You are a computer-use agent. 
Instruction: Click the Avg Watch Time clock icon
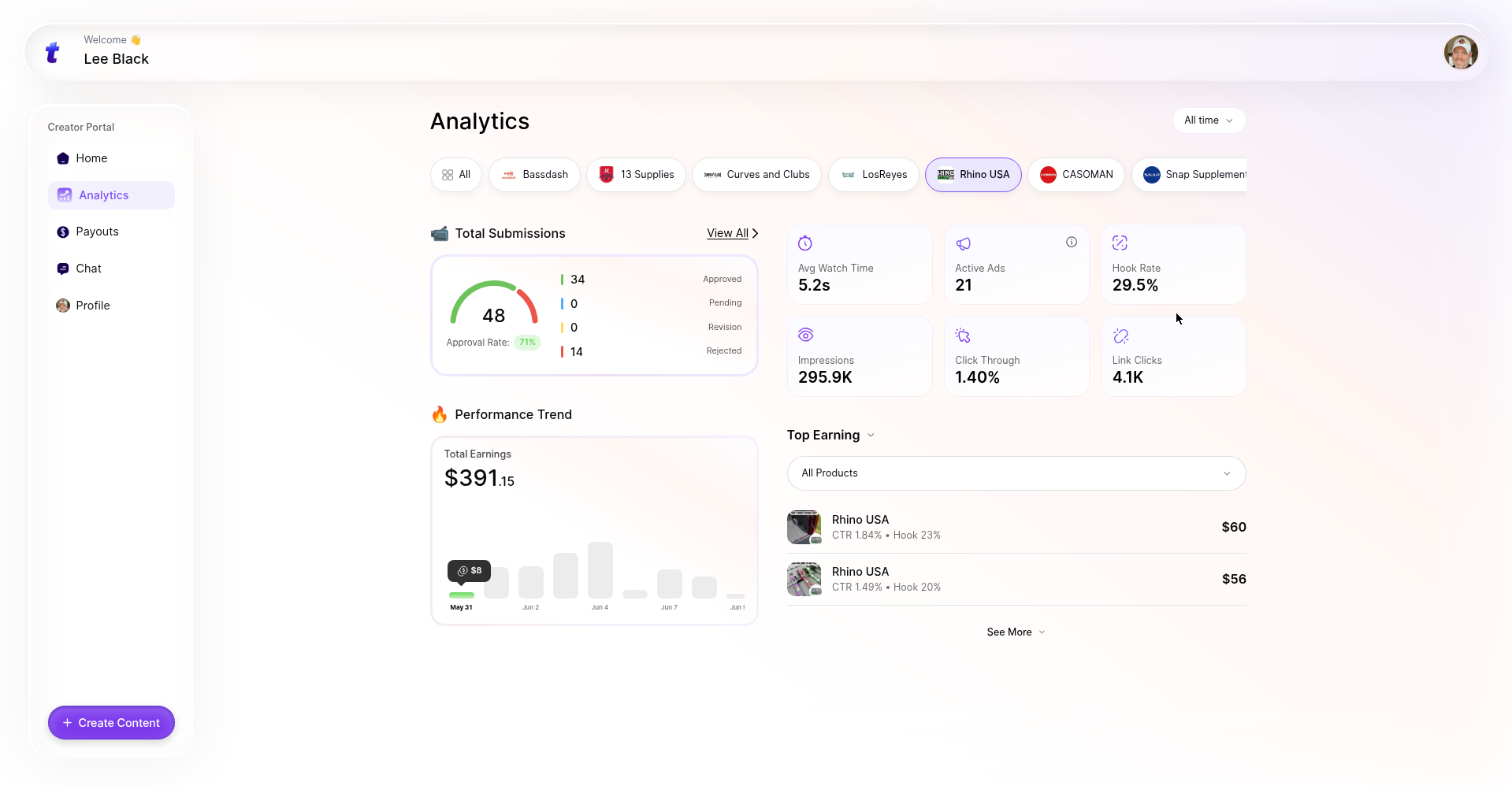(x=805, y=243)
